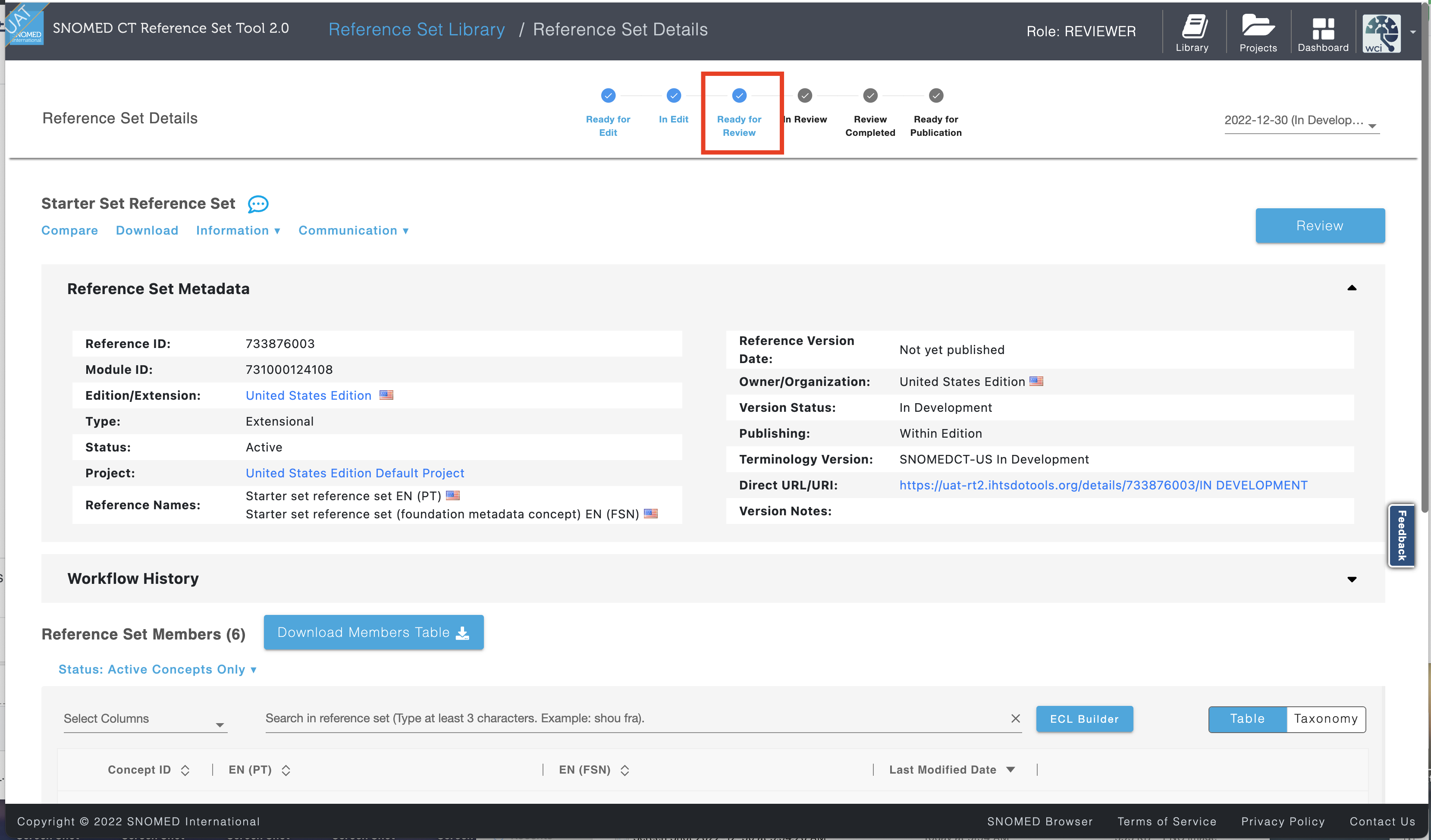Collapse the Reference Set Metadata section
Screen dimensions: 1431x840
pyautogui.click(x=1352, y=288)
